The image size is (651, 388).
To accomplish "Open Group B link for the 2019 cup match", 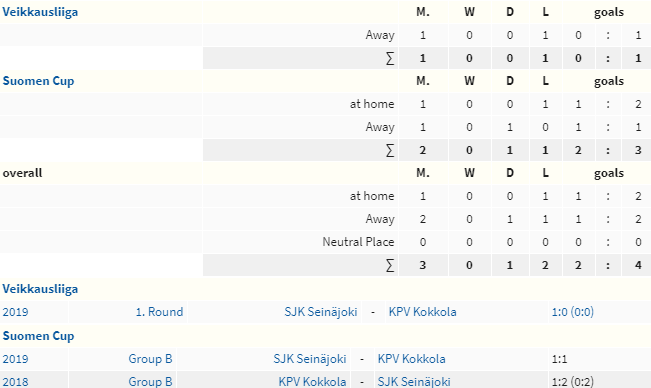I will [x=150, y=359].
